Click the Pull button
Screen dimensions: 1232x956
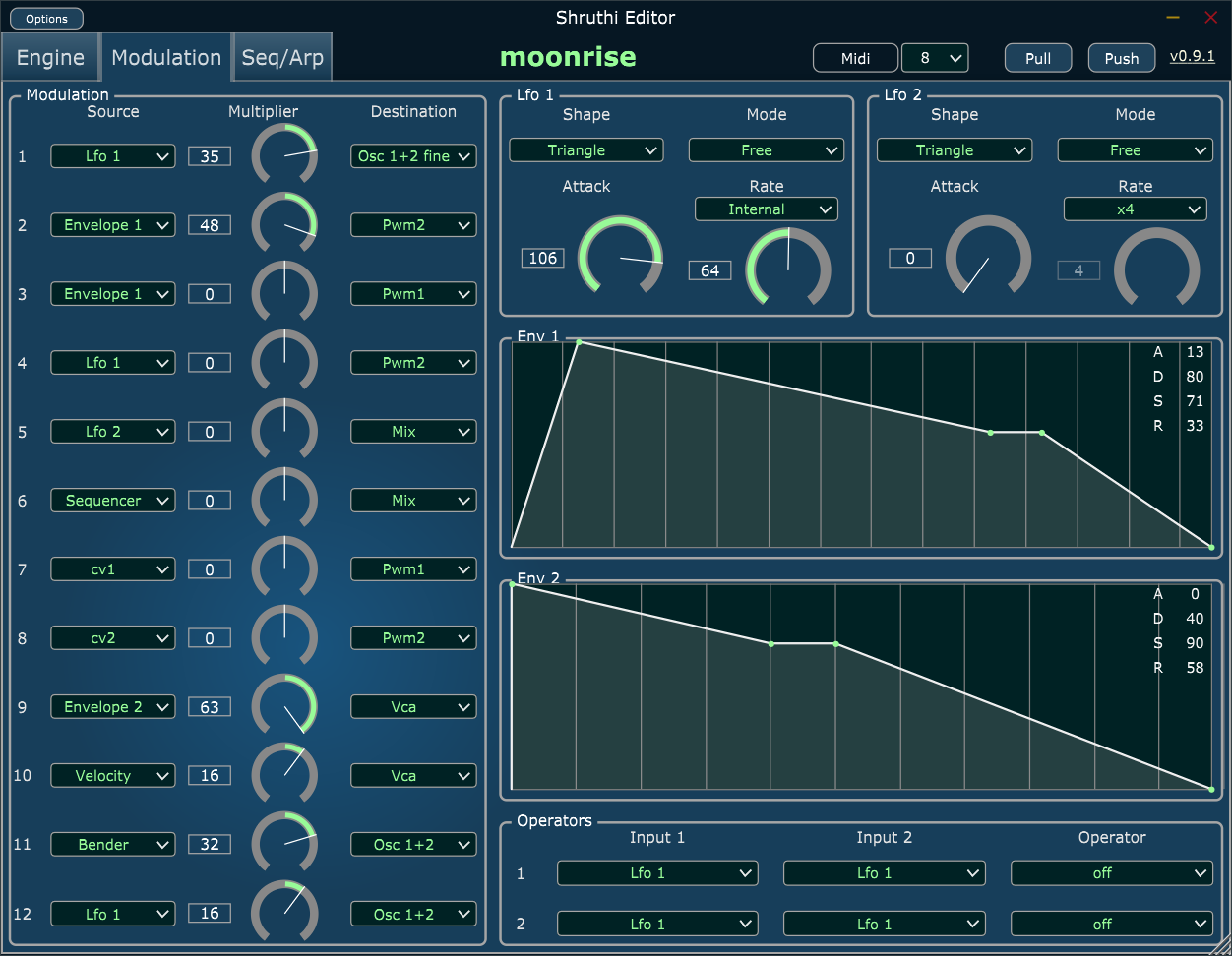pyautogui.click(x=1038, y=58)
